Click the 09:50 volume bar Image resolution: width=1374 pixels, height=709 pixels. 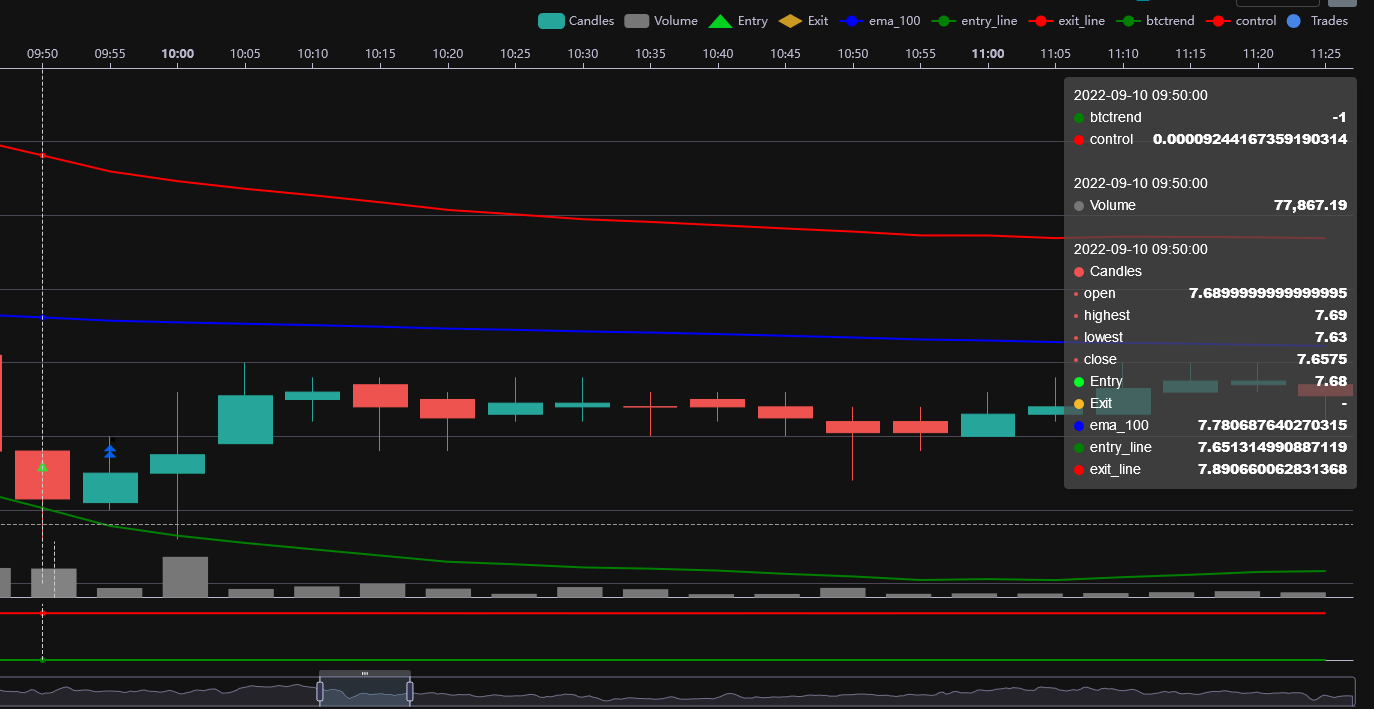[53, 583]
